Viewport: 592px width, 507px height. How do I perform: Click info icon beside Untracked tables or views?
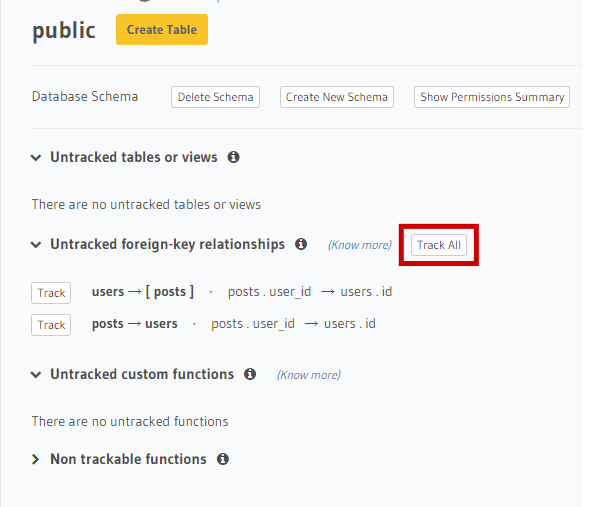233,157
